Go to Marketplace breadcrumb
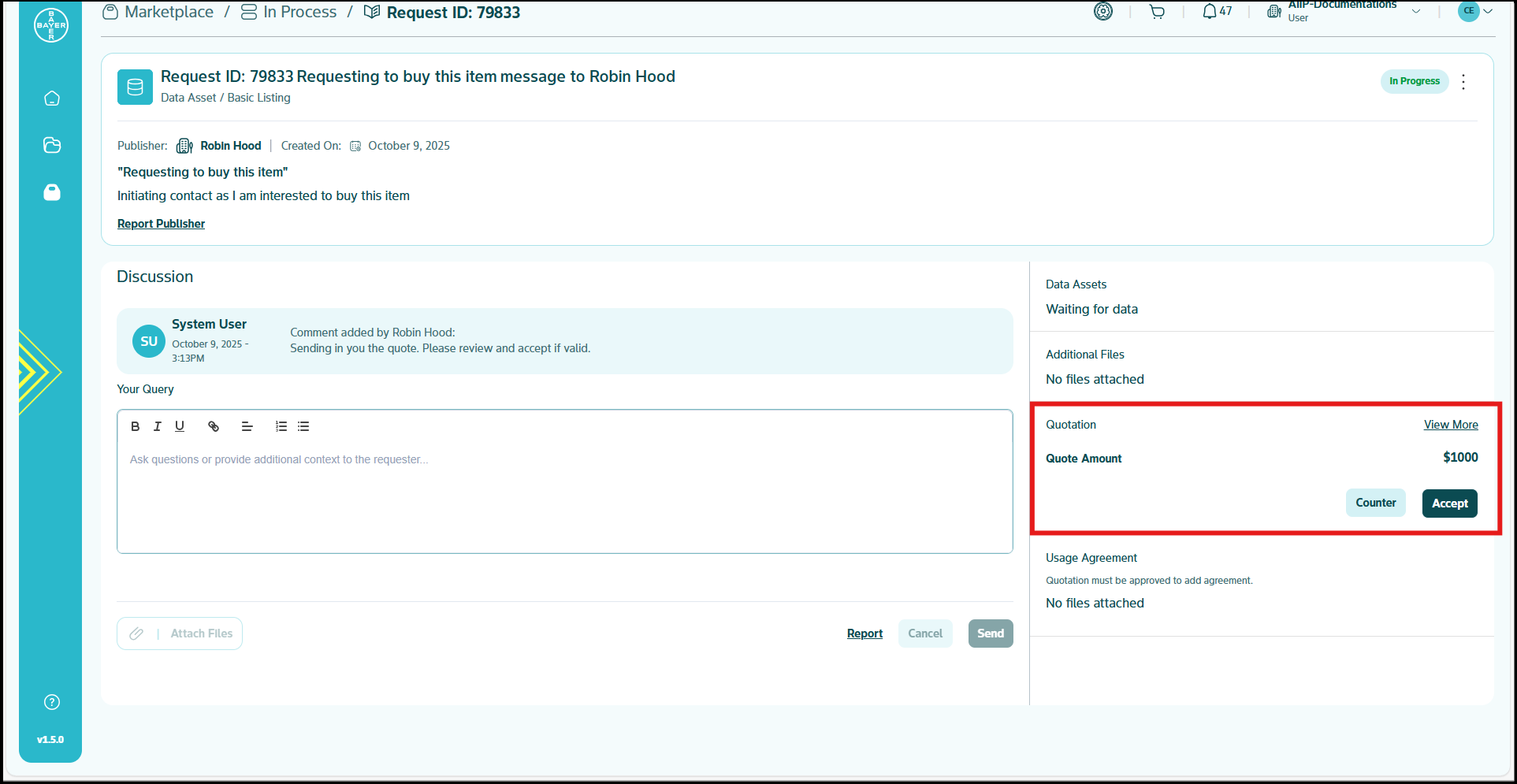 [x=169, y=13]
